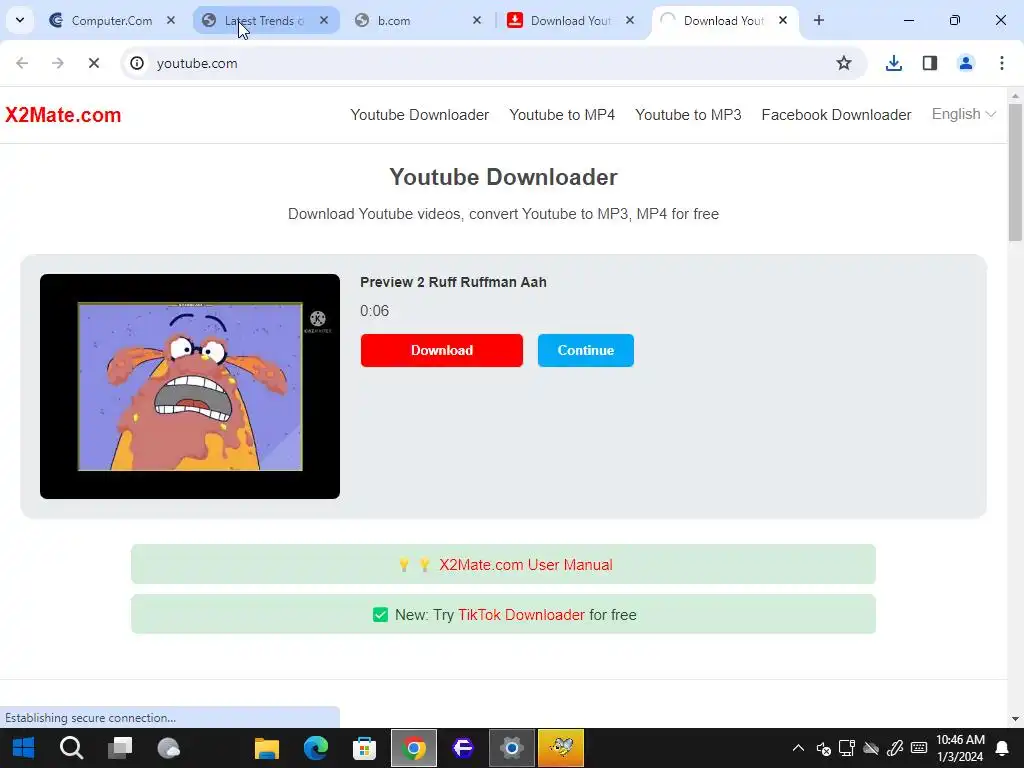This screenshot has width=1024, height=768.
Task: Open the tab search dropdown arrow
Action: click(20, 20)
